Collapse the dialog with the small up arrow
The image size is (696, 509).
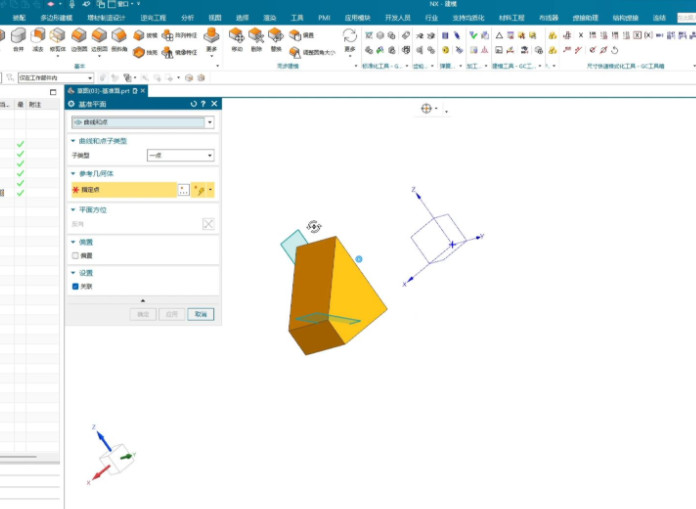pos(143,301)
